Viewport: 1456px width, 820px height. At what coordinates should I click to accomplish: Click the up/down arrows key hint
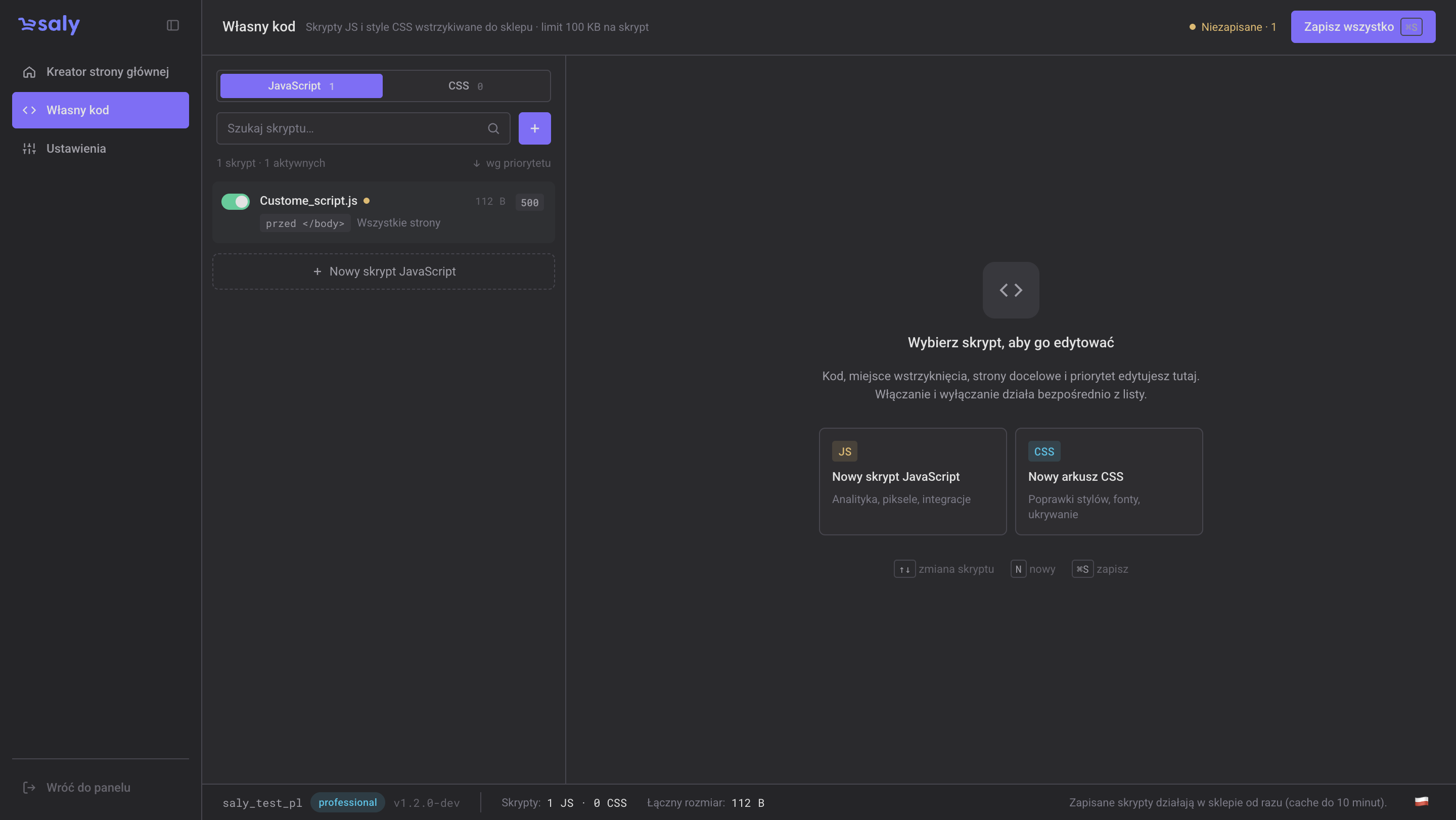click(904, 569)
